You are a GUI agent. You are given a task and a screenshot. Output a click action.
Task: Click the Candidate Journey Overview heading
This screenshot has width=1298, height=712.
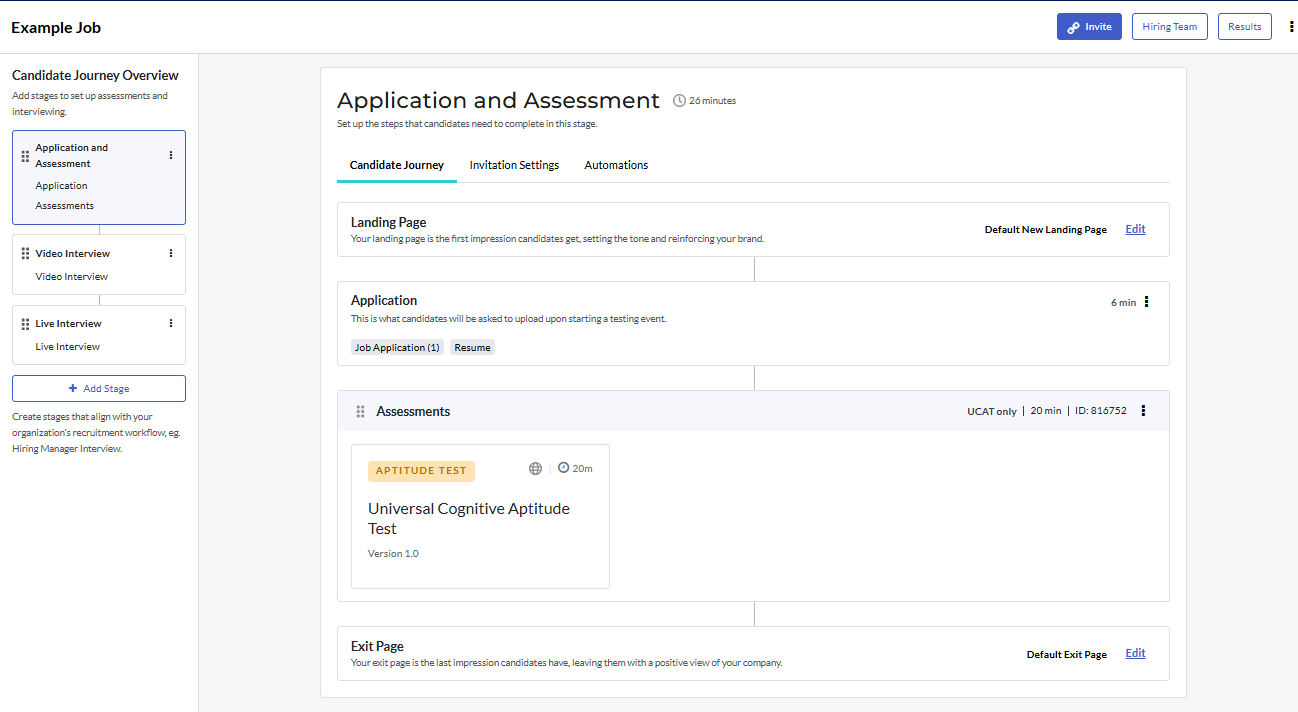coord(95,75)
